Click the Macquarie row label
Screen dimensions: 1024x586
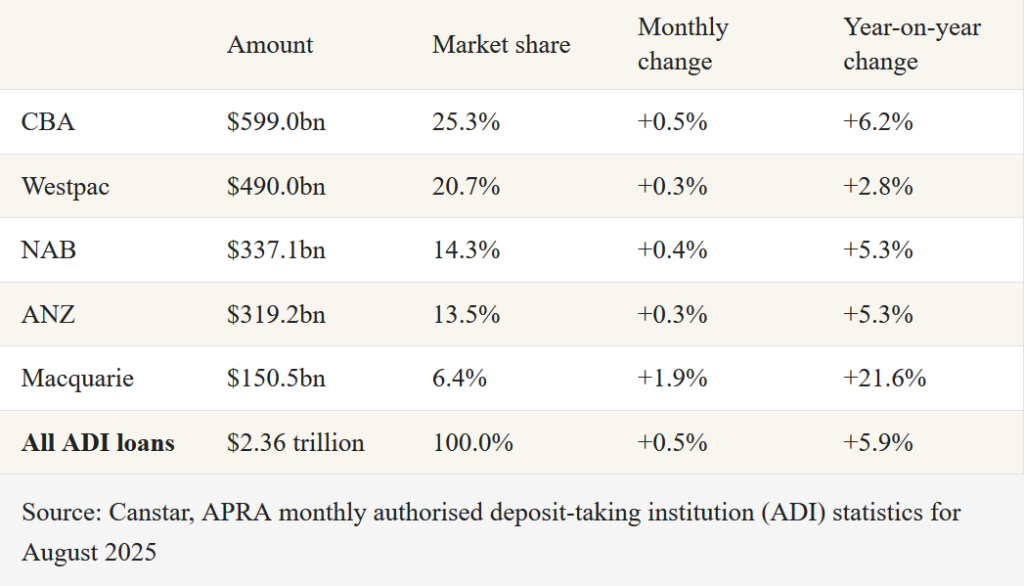coord(77,378)
